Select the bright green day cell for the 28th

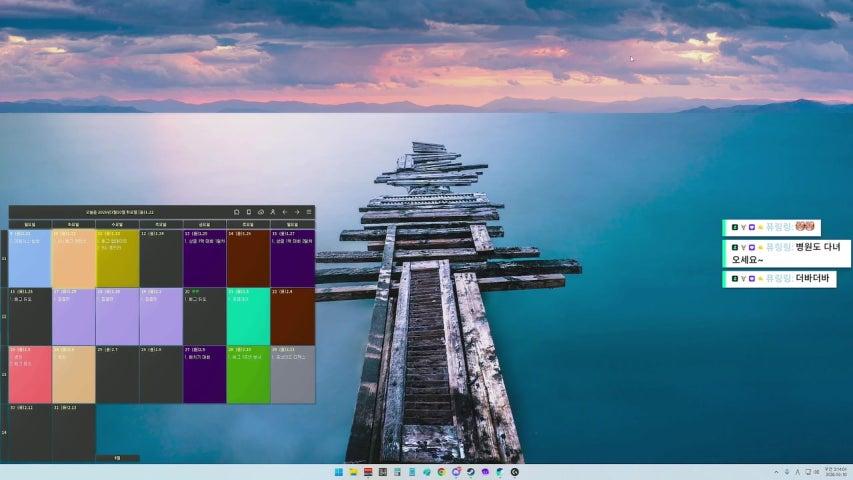[x=248, y=375]
